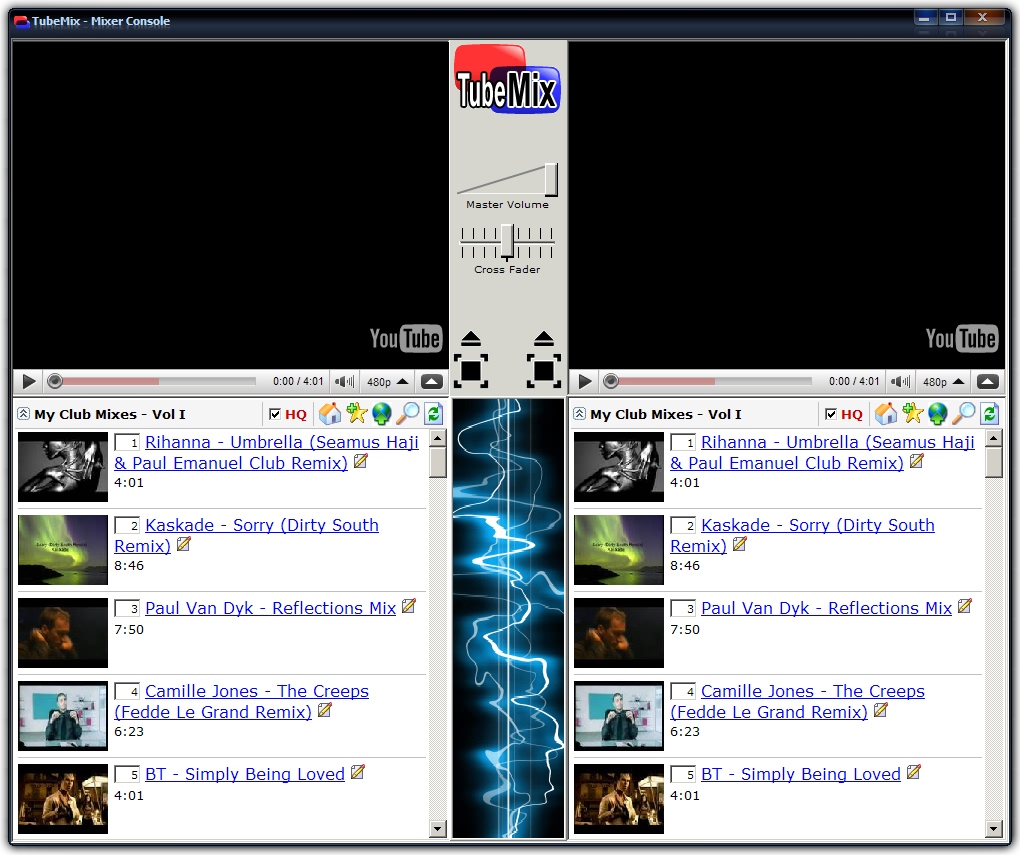Check track 5 box in right playlist

click(x=683, y=774)
